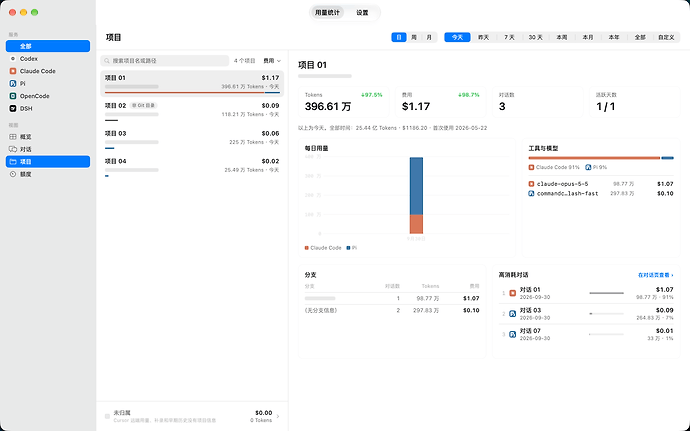Select the Pi service icon
The image size is (690, 431).
pos(13,83)
